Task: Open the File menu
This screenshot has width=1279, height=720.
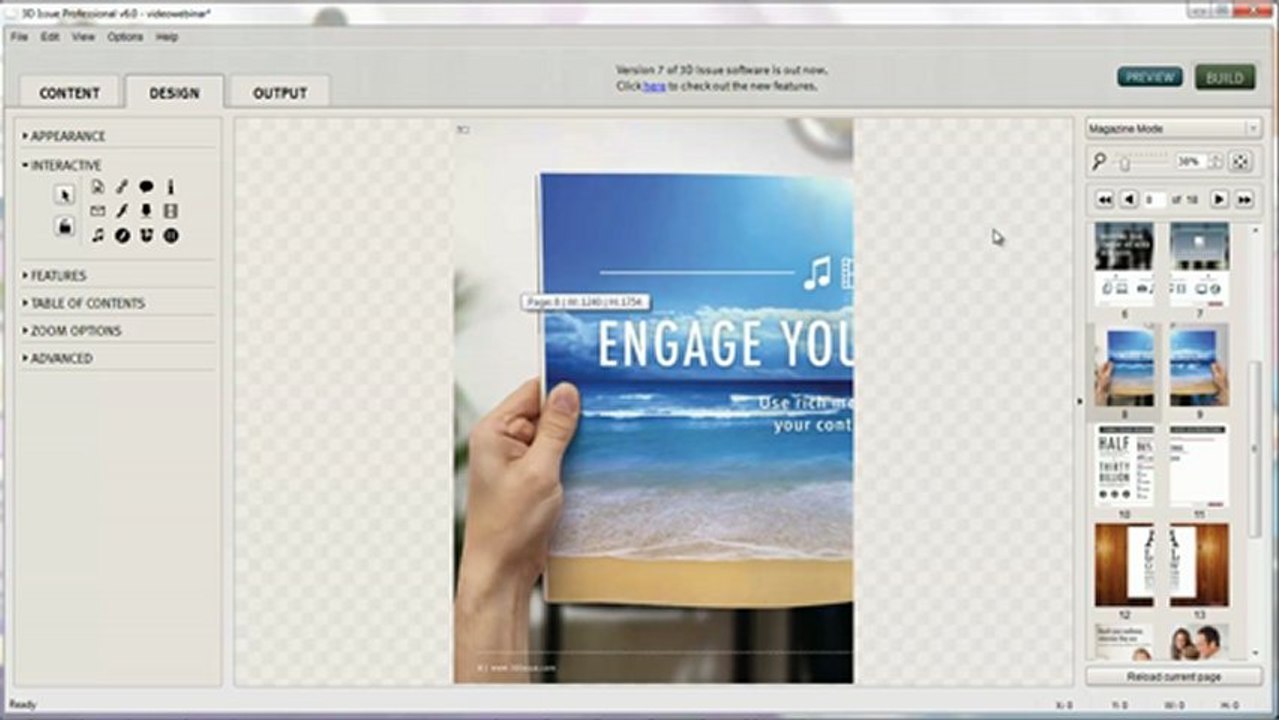Action: 19,37
